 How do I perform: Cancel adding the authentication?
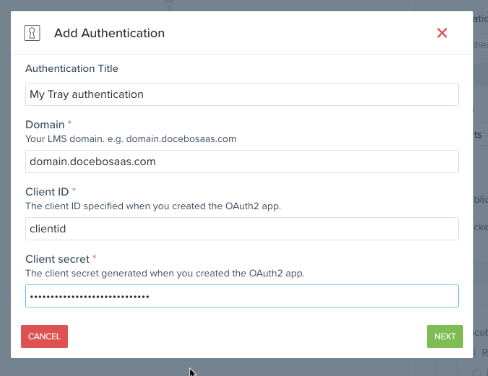[x=44, y=336]
